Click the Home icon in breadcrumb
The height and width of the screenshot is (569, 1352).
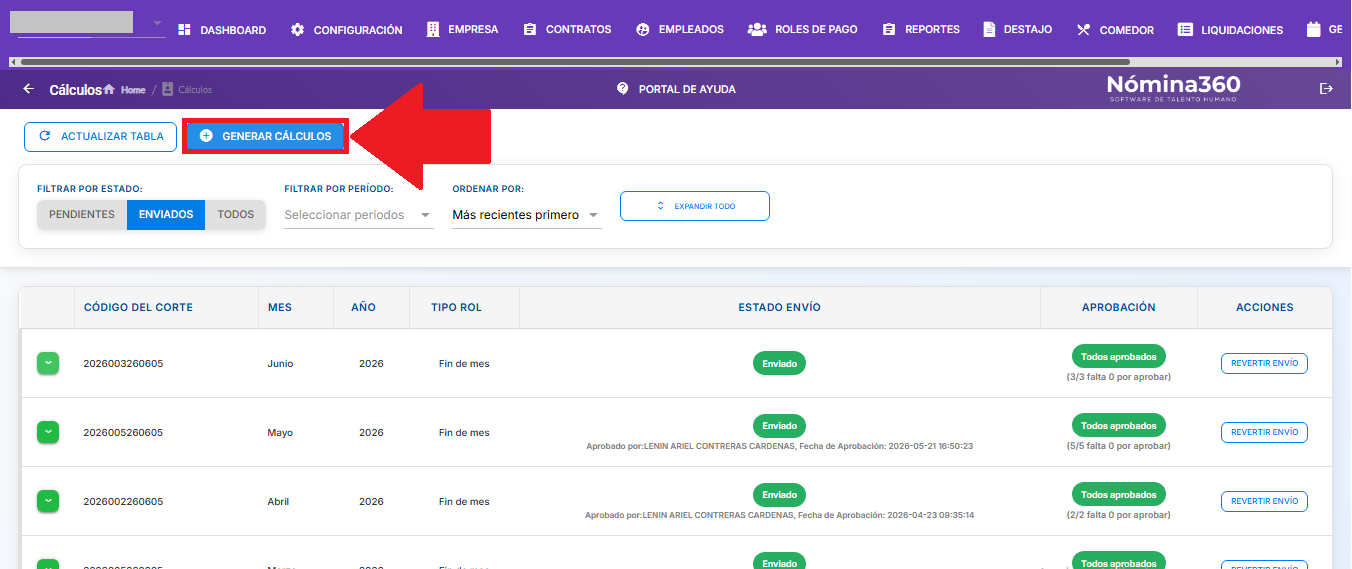tap(109, 90)
